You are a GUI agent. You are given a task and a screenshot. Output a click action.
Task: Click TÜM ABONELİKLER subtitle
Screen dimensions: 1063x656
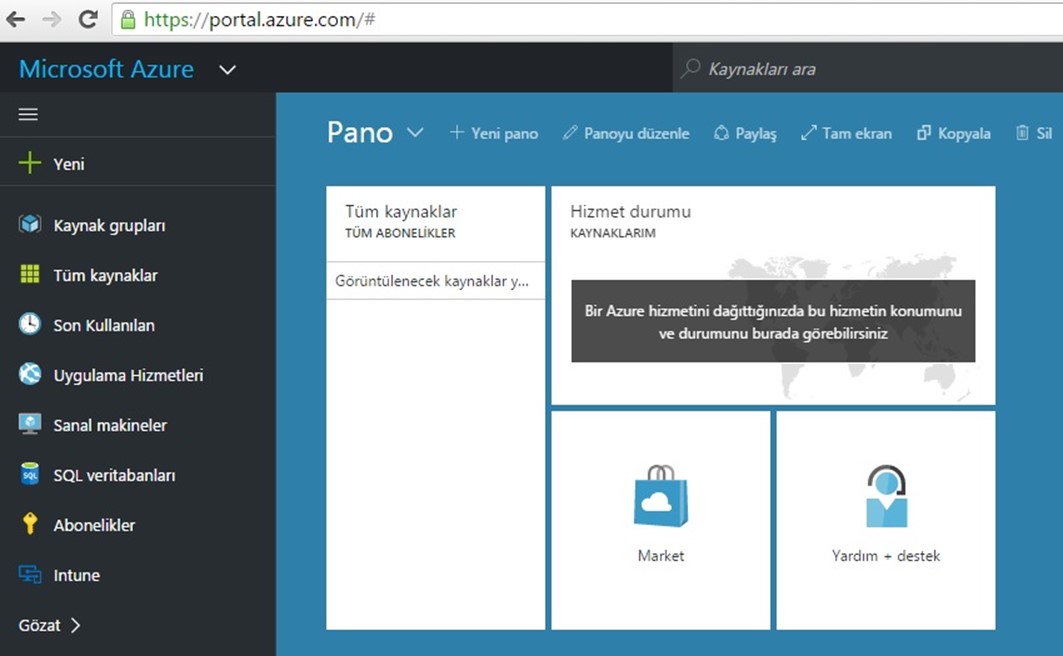pyautogui.click(x=400, y=233)
